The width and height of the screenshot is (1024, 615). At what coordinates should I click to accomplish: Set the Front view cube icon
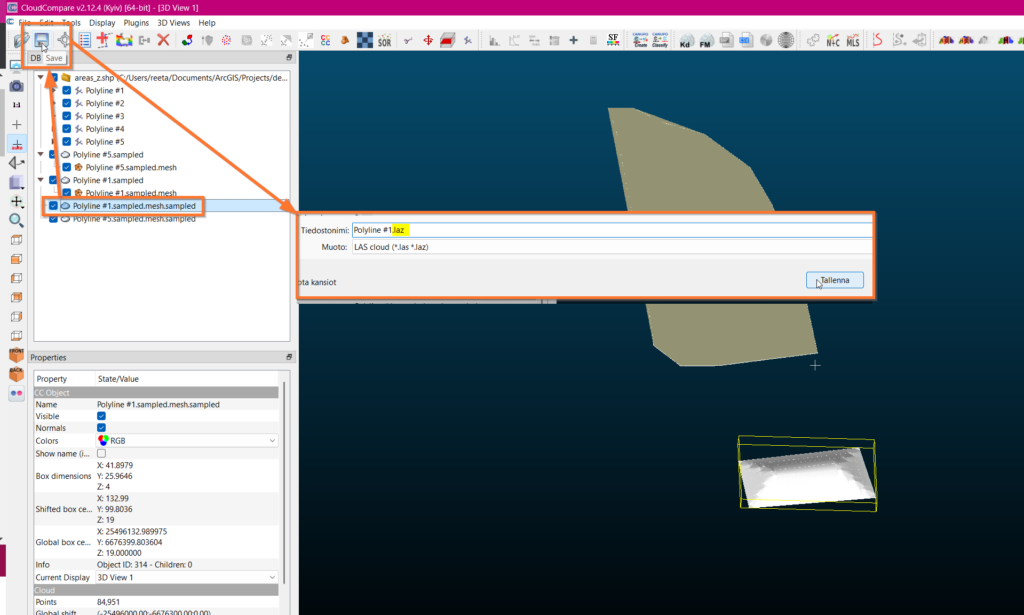(x=16, y=355)
